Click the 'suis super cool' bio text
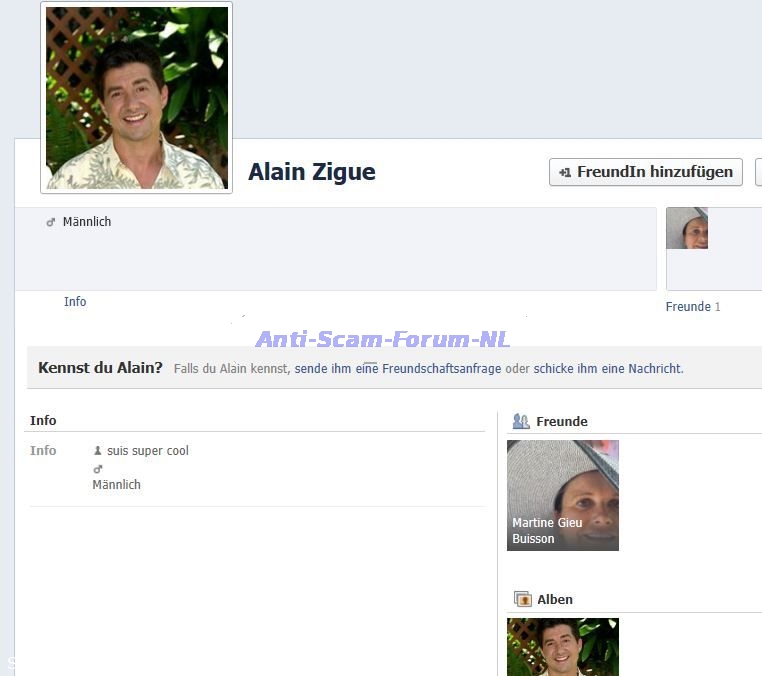Viewport: 762px width, 676px height. point(148,451)
